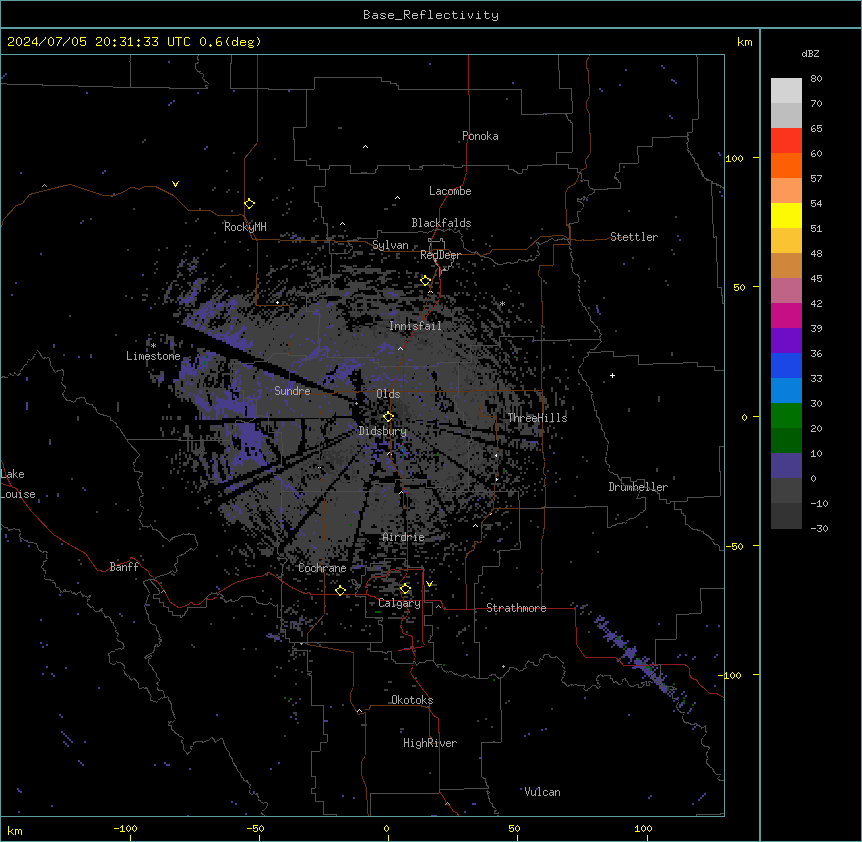
Task: Select the Airdrie label
Action: [404, 537]
